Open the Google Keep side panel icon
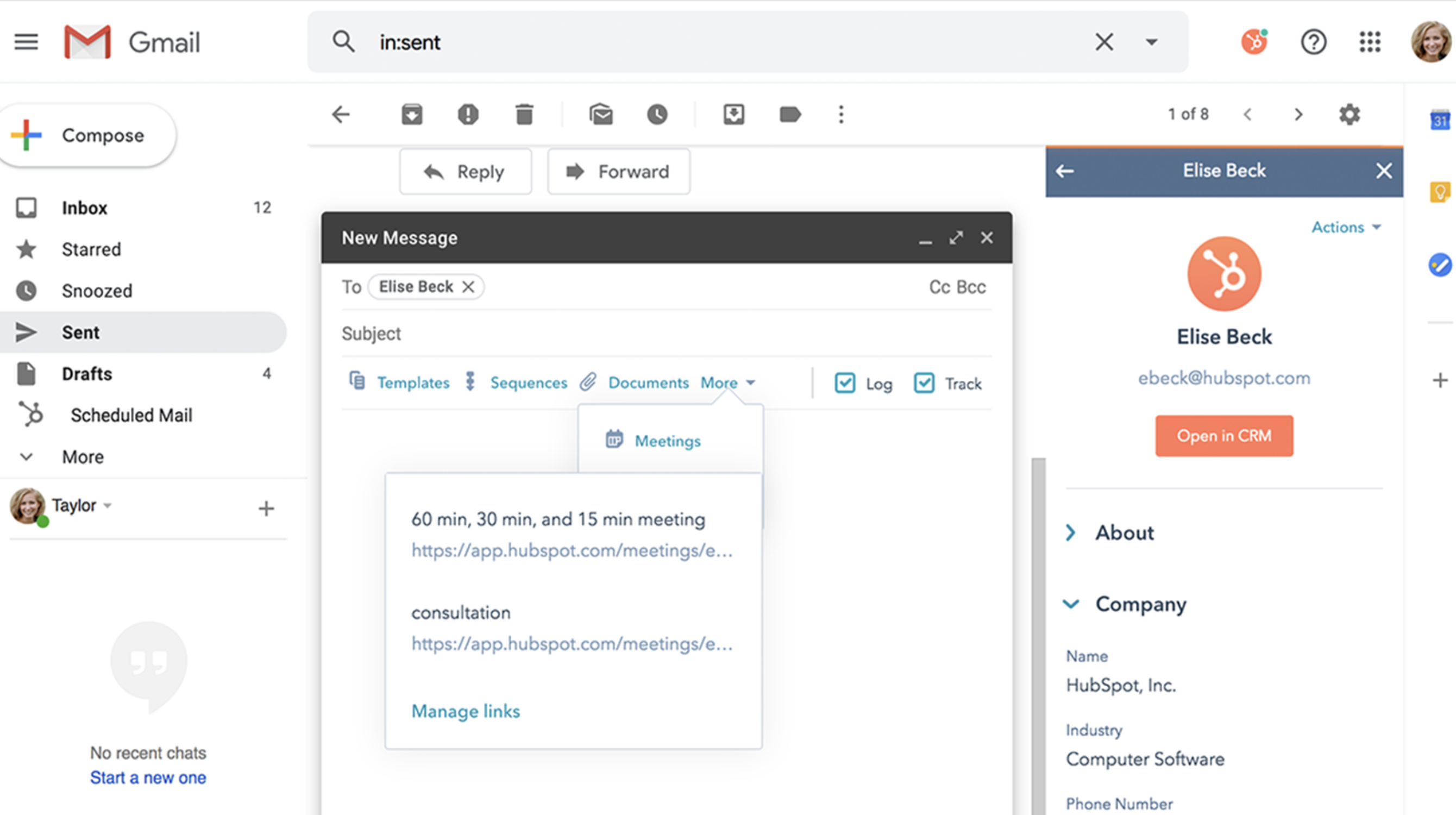This screenshot has height=815, width=1456. coord(1440,192)
